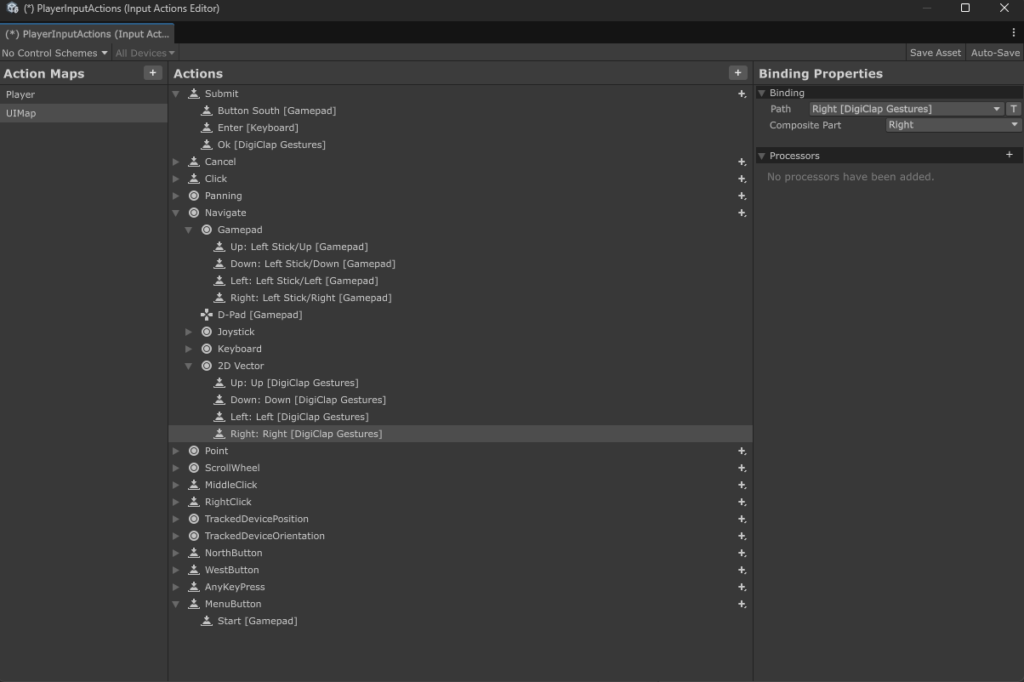Screen dimensions: 1024x682
Task: Toggle the Auto-Save option
Action: [x=994, y=53]
